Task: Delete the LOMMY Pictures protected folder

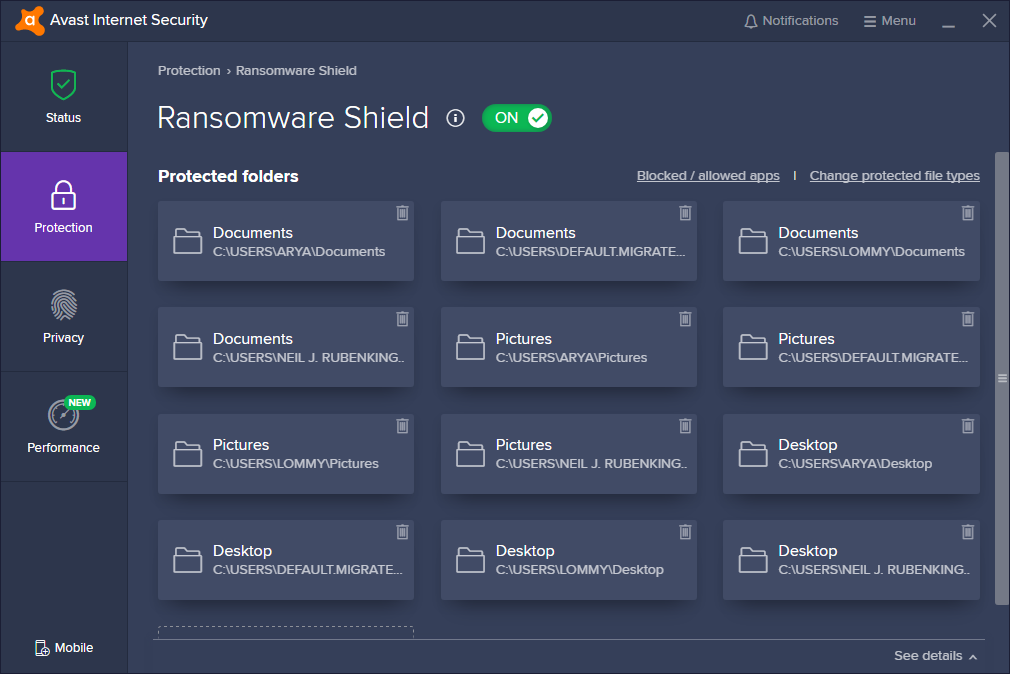Action: coord(402,425)
